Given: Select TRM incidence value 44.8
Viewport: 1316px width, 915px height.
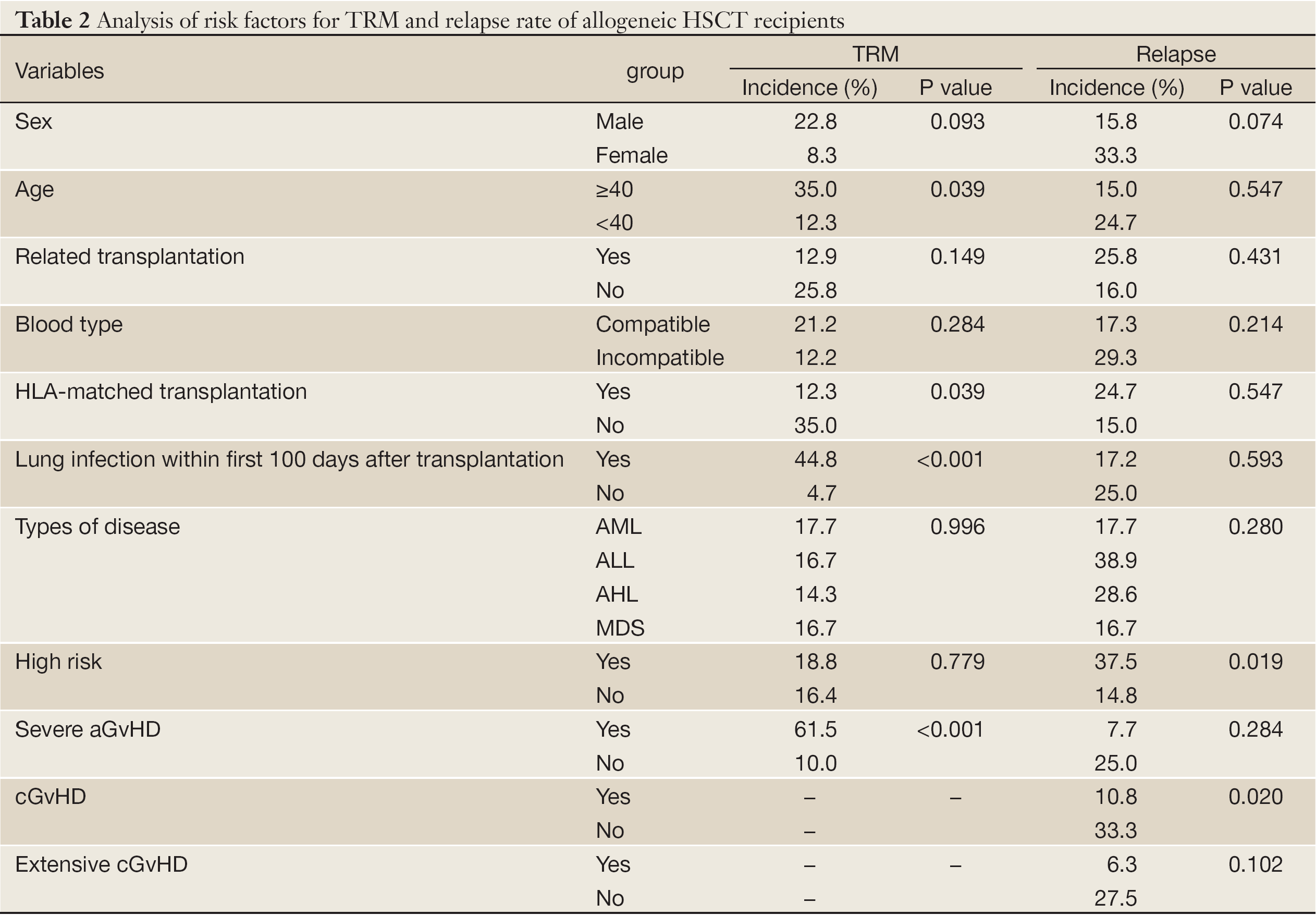Looking at the screenshot, I should 815,459.
